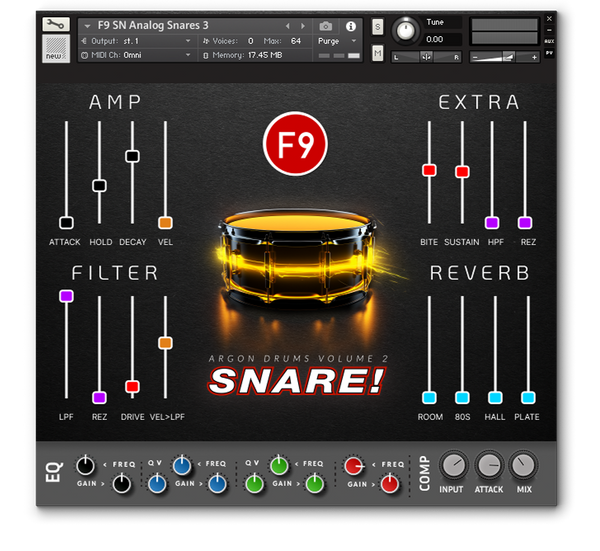The height and width of the screenshot is (551, 600).
Task: Click the black EQ Gain knob
Action: point(122,484)
